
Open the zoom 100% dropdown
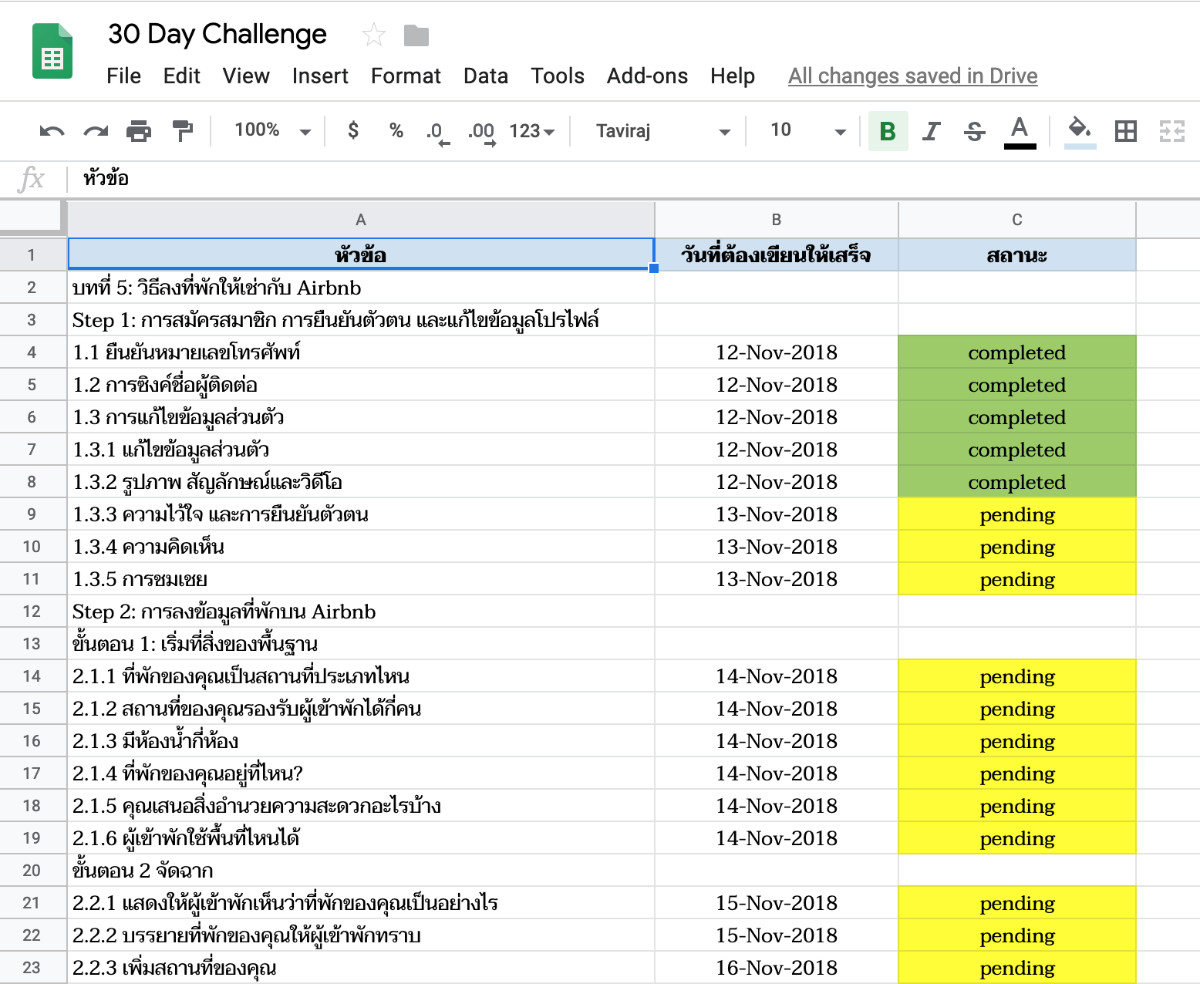coord(272,130)
